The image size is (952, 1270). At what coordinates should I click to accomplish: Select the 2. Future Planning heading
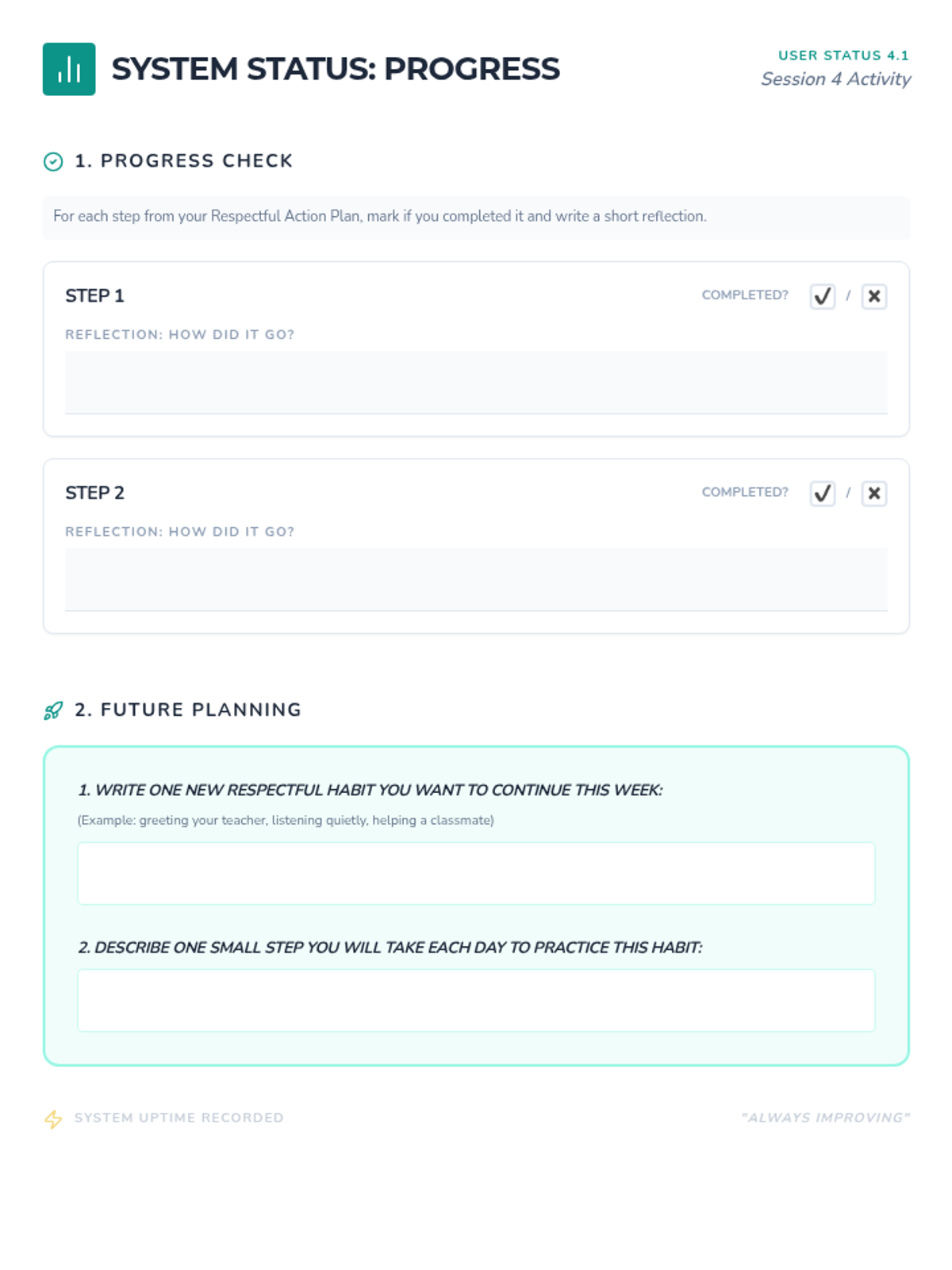(x=188, y=710)
